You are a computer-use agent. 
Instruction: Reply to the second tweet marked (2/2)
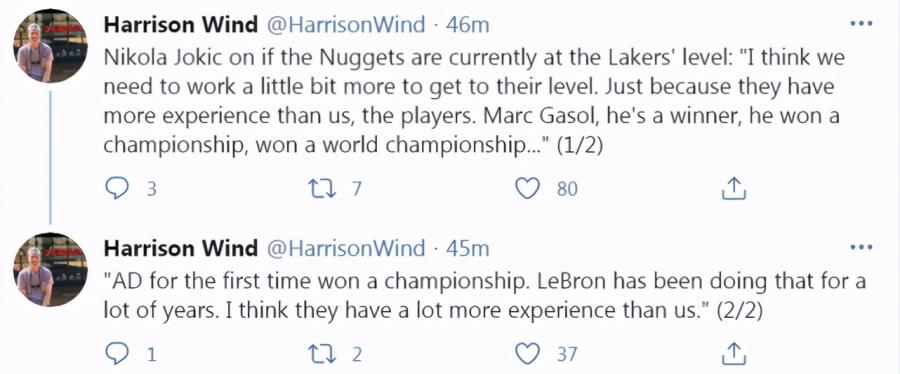pyautogui.click(x=117, y=353)
